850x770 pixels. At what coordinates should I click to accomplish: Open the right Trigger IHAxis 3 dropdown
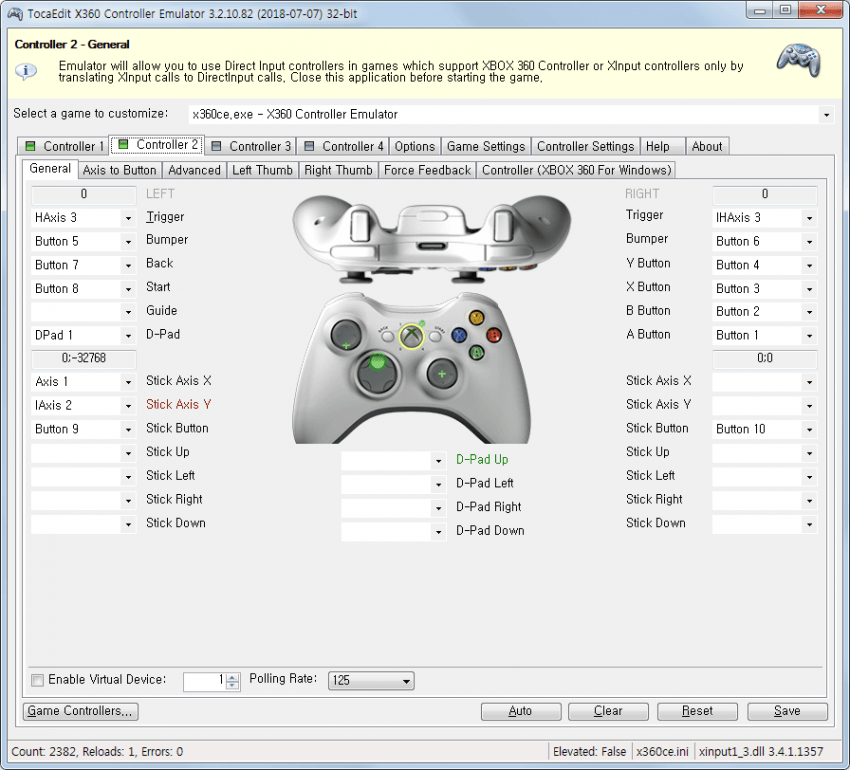point(809,218)
